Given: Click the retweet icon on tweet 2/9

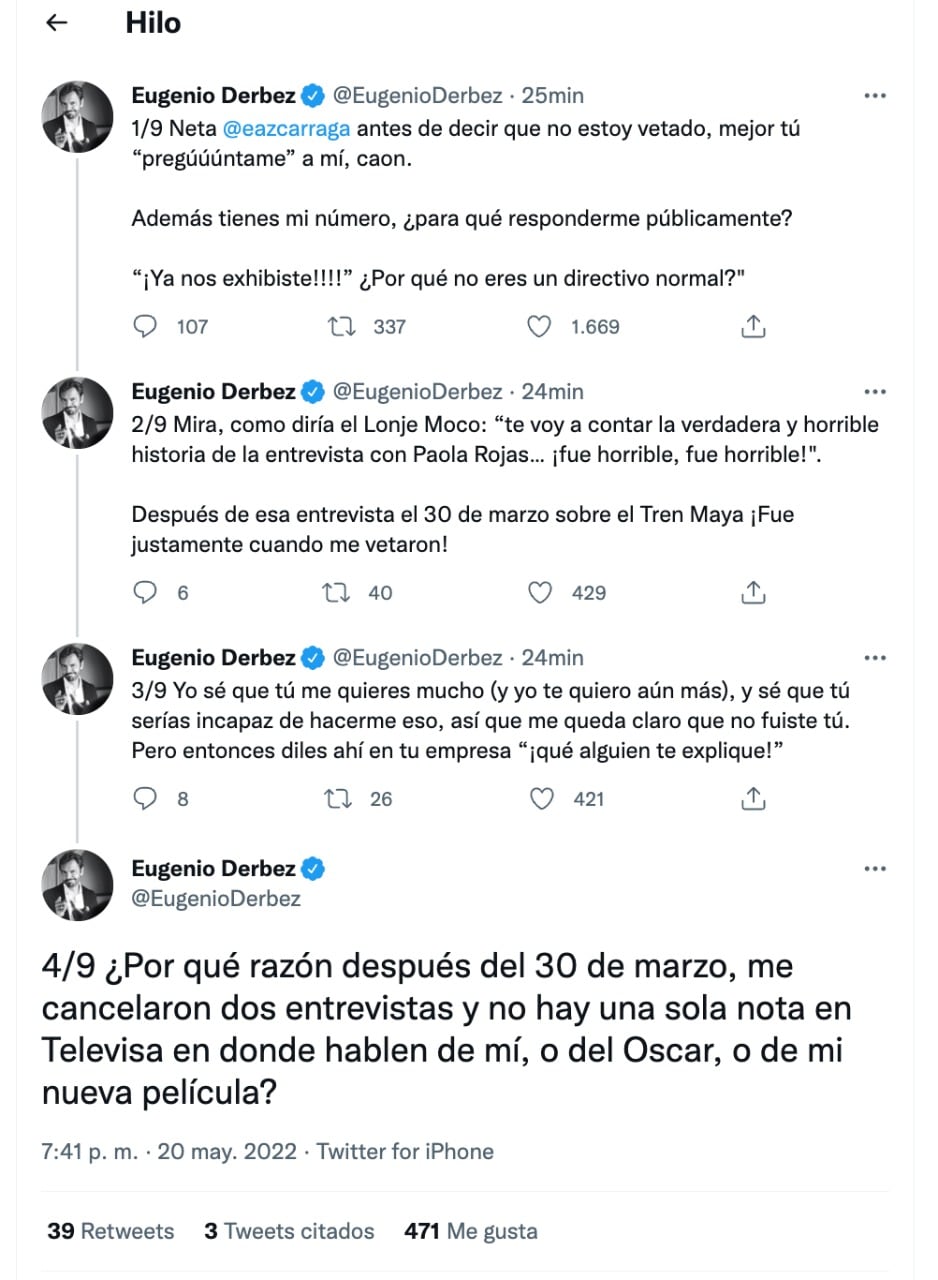Looking at the screenshot, I should pos(342,592).
